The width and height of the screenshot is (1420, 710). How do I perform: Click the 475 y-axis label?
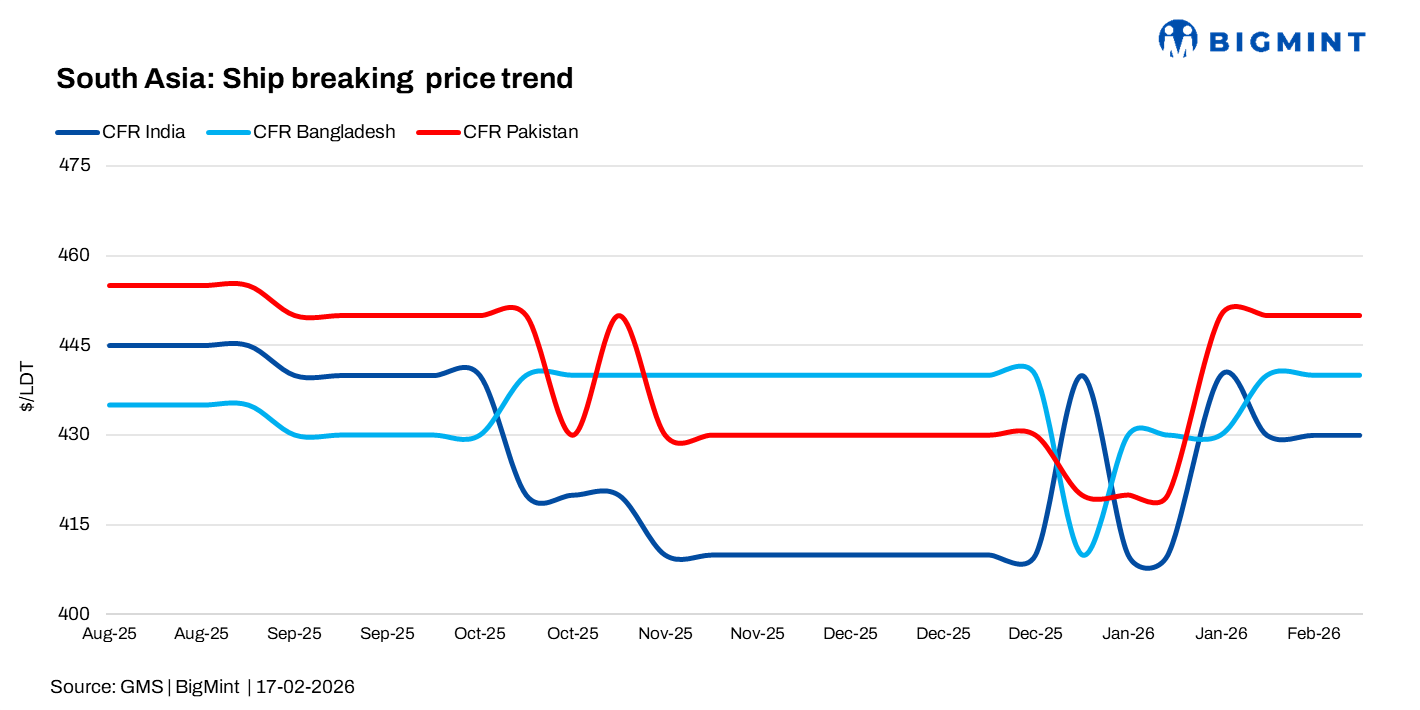tap(76, 165)
